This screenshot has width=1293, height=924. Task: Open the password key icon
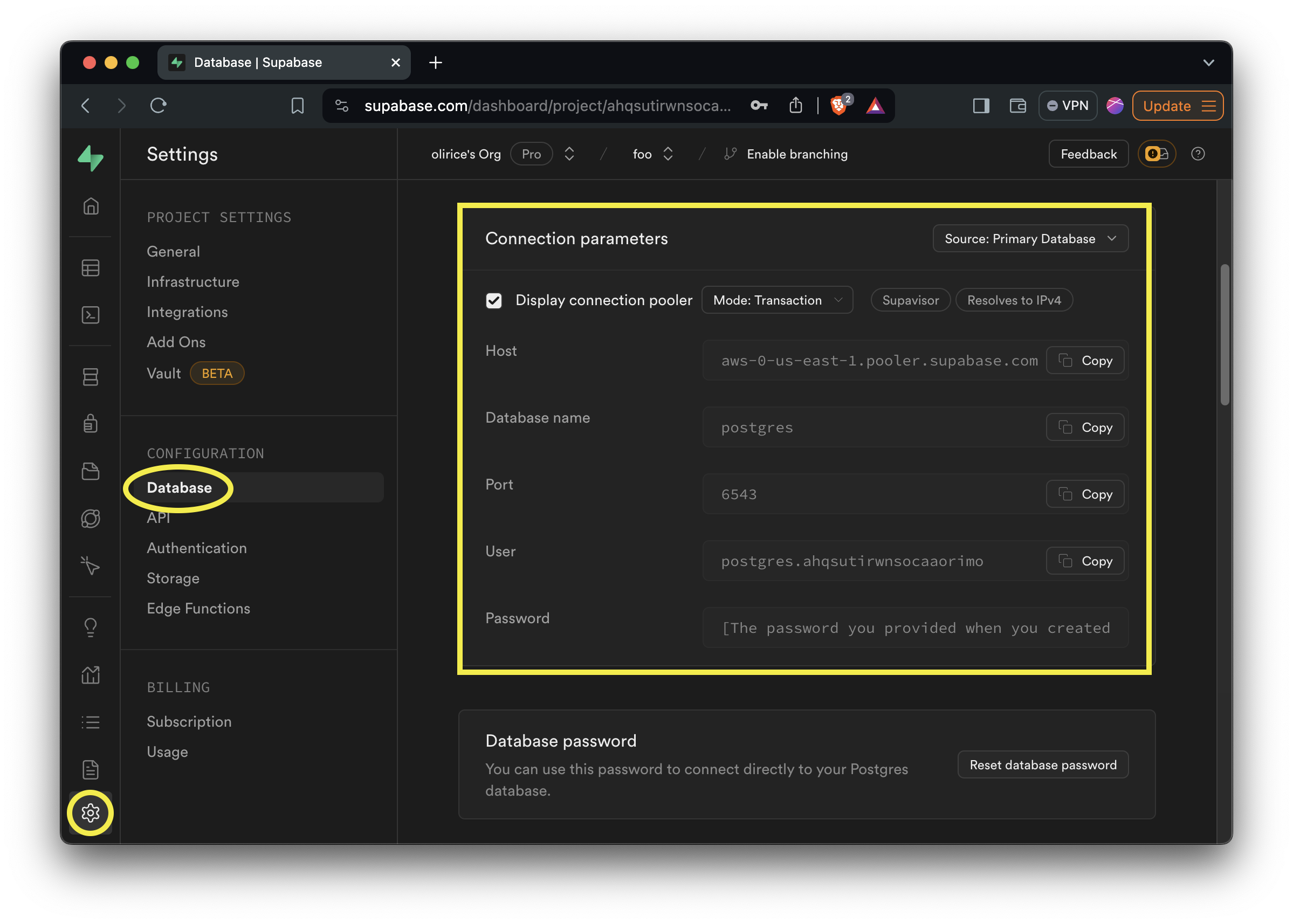[x=759, y=105]
